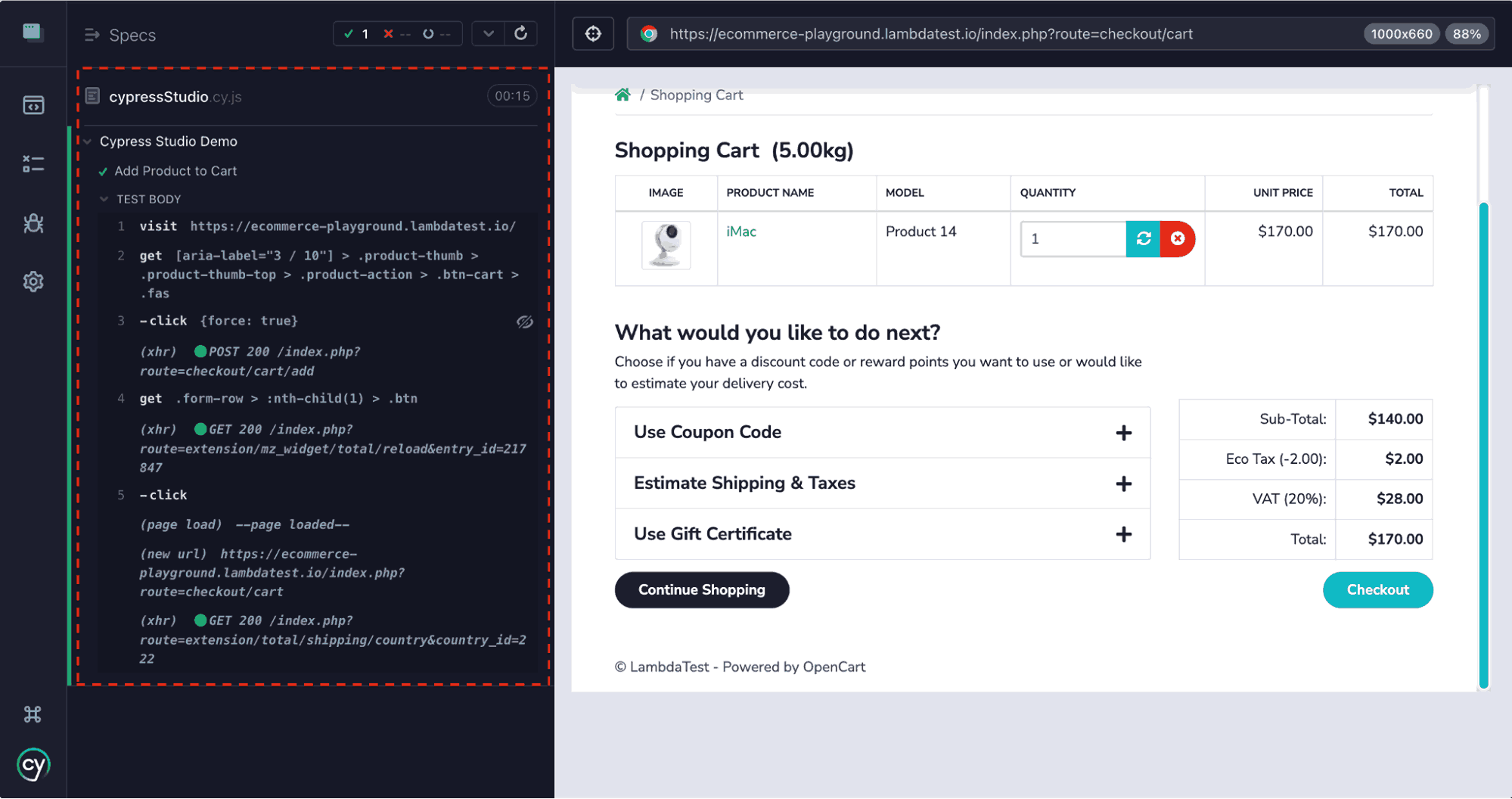Open the chevron dropdown beside the rerun button
The height and width of the screenshot is (799, 1512).
pos(488,33)
